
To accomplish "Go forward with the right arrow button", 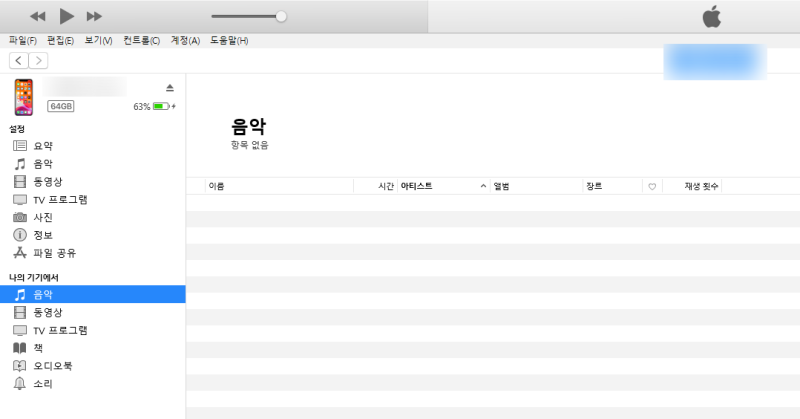I will (x=38, y=61).
